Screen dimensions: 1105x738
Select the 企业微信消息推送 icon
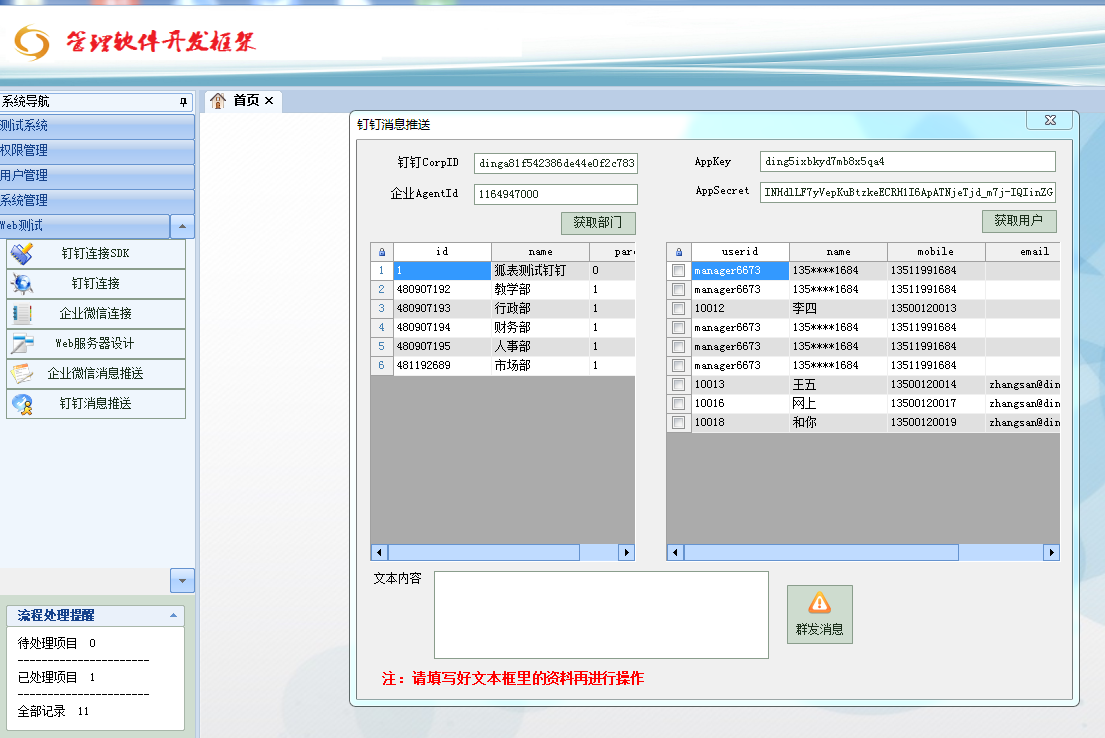pos(22,374)
